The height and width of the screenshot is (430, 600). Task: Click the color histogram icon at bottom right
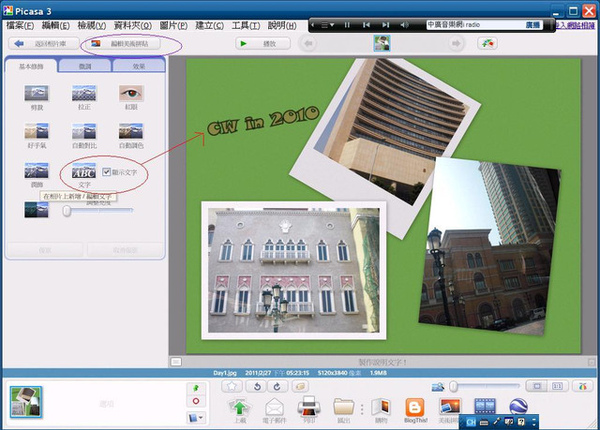click(582, 386)
